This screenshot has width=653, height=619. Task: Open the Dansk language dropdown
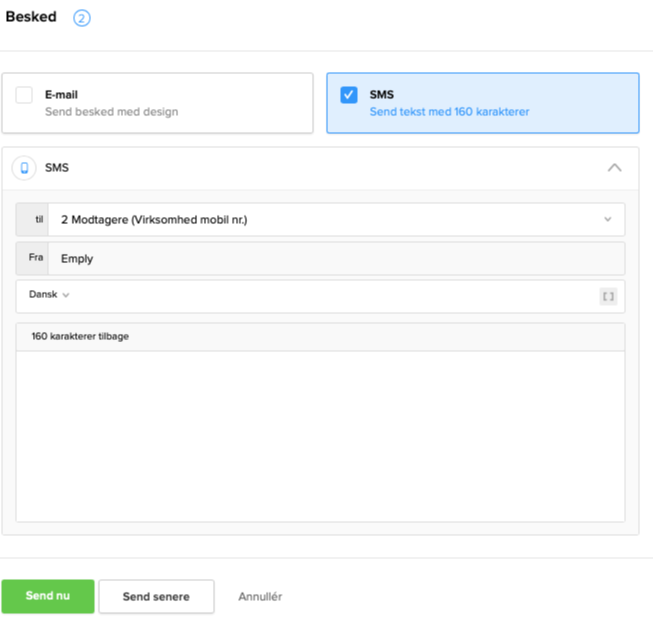pyautogui.click(x=49, y=295)
